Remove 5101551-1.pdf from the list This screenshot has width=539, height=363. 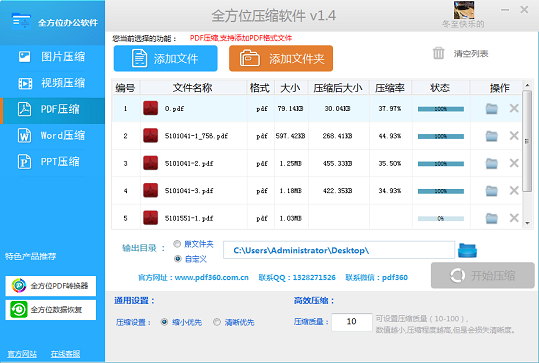click(514, 218)
